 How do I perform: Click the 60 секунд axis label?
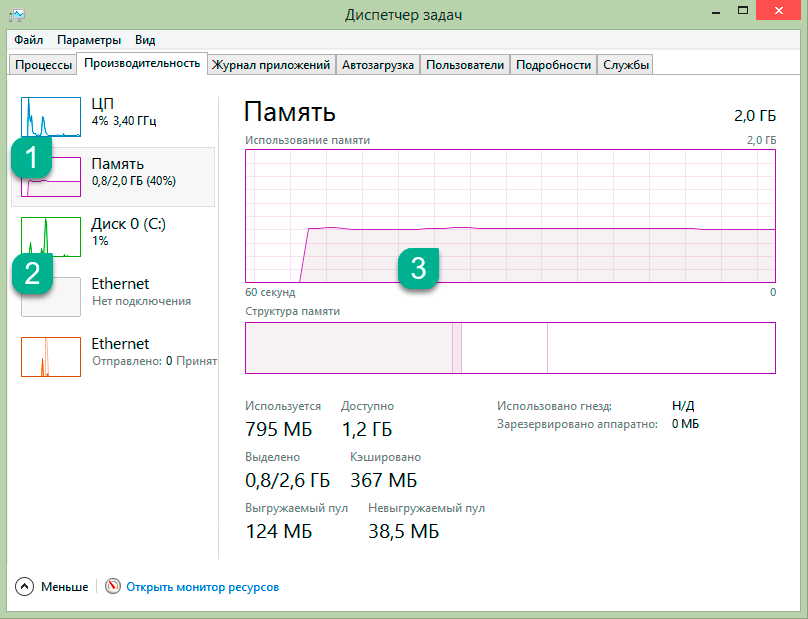pos(270,292)
